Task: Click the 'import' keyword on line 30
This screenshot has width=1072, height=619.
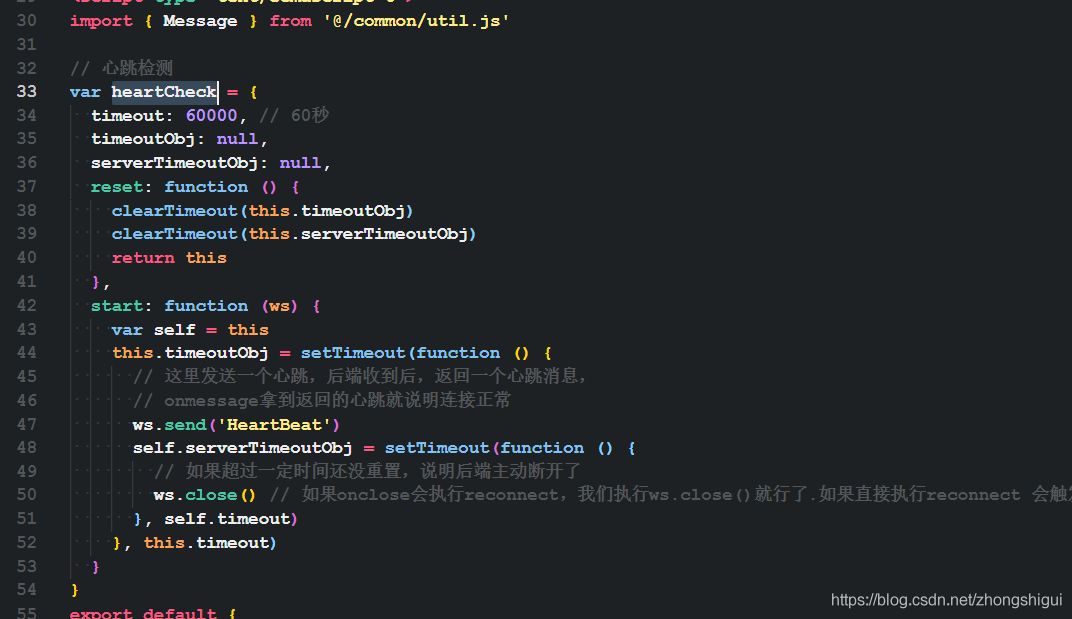Action: click(x=101, y=21)
